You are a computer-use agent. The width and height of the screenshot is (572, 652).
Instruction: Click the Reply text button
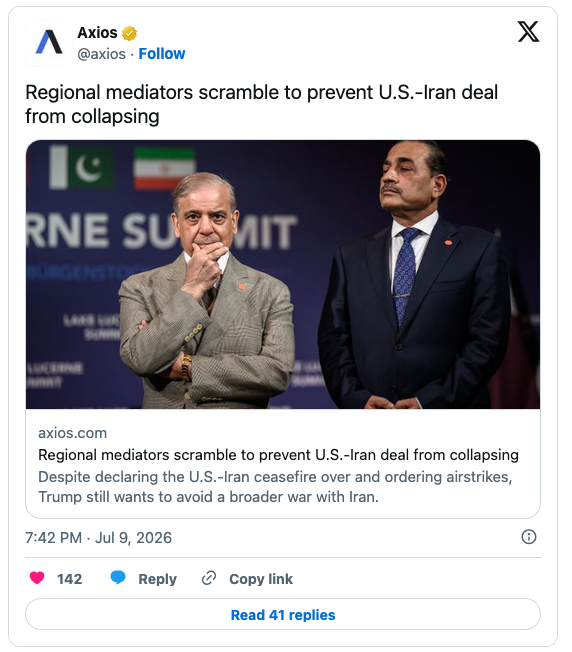[x=157, y=579]
